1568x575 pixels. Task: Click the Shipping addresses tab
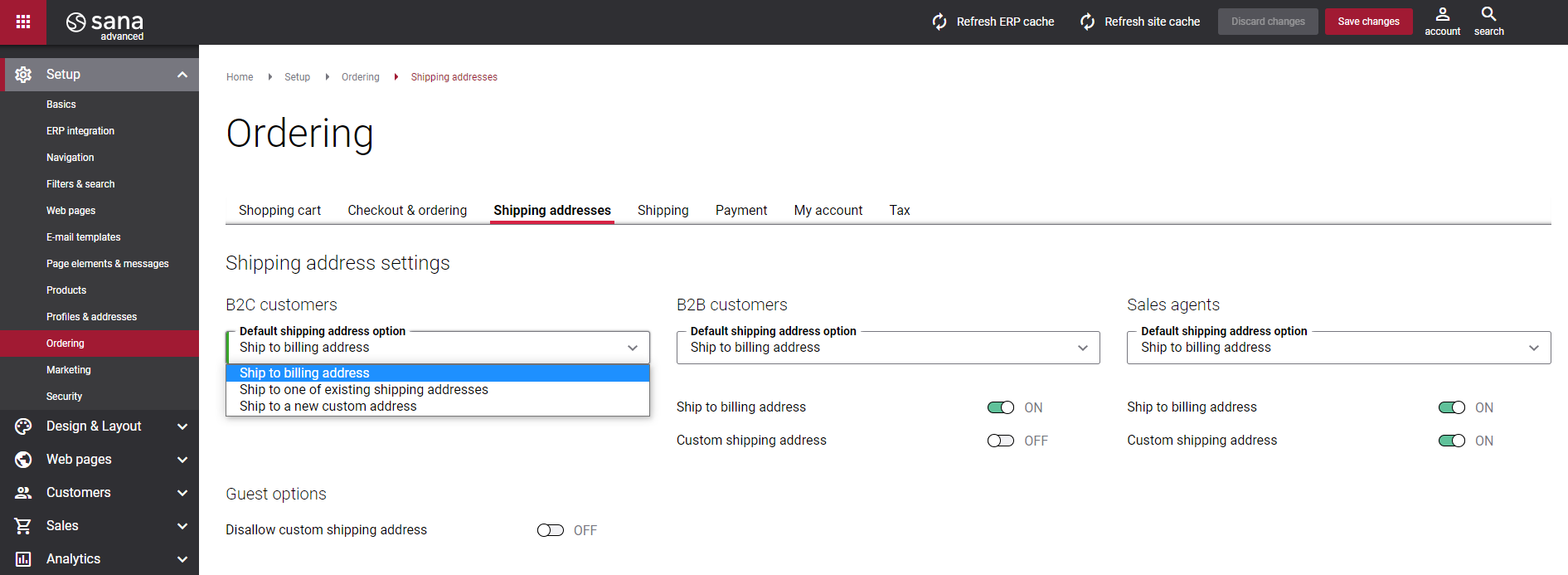[552, 211]
